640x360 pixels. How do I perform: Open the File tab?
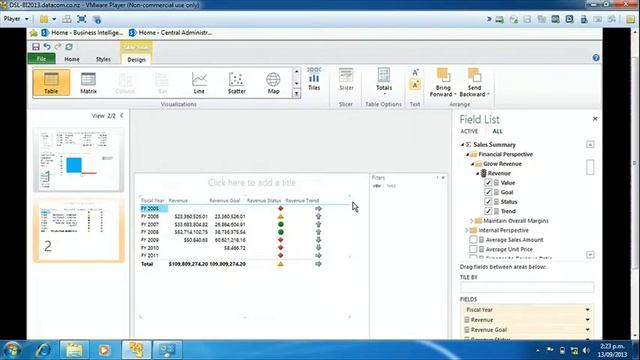41,59
